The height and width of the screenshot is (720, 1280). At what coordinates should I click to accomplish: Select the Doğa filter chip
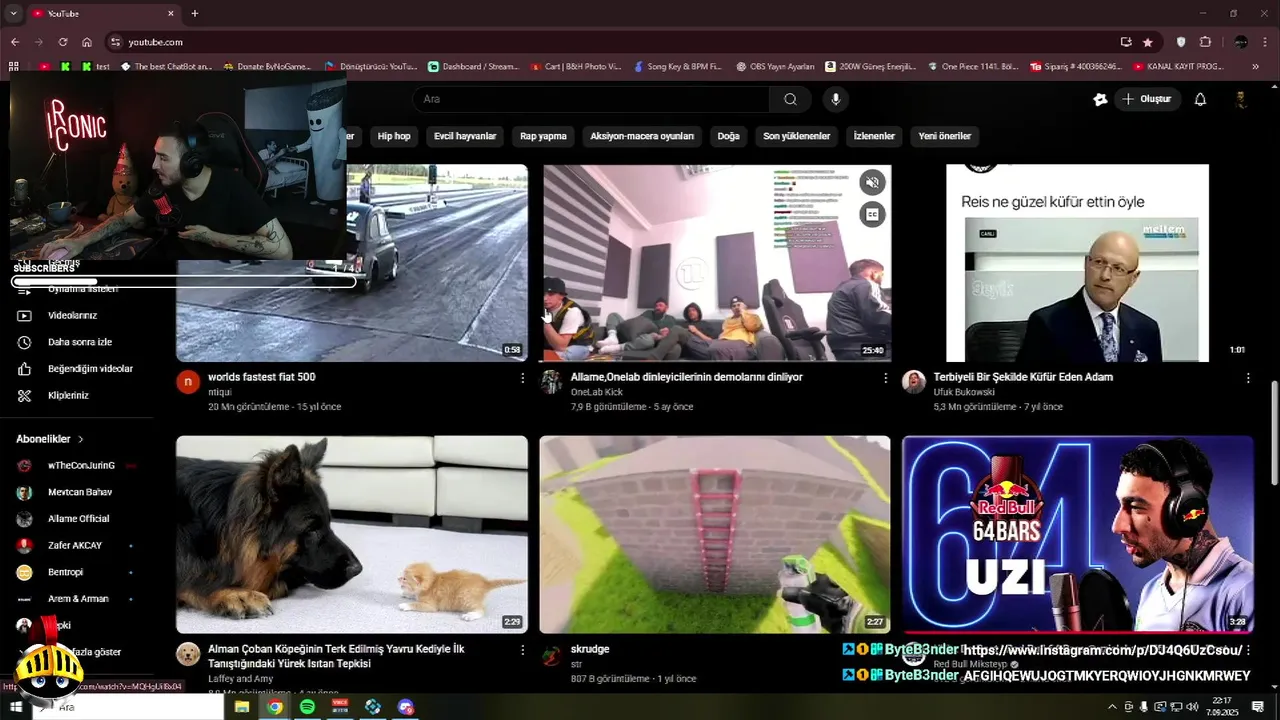coord(728,136)
